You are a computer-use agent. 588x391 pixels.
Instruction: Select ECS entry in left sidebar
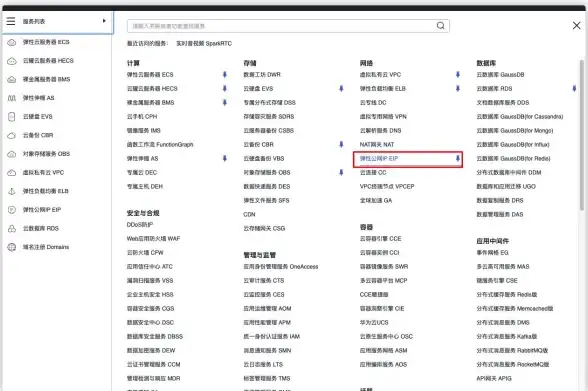coord(46,42)
